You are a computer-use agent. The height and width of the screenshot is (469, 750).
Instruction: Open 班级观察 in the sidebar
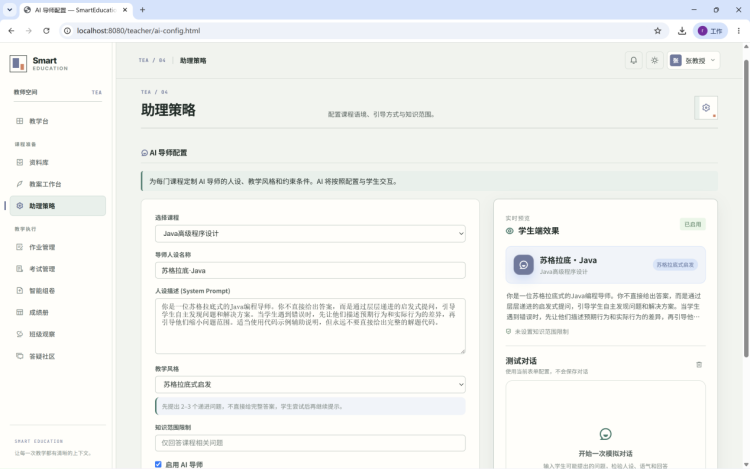coord(57,334)
